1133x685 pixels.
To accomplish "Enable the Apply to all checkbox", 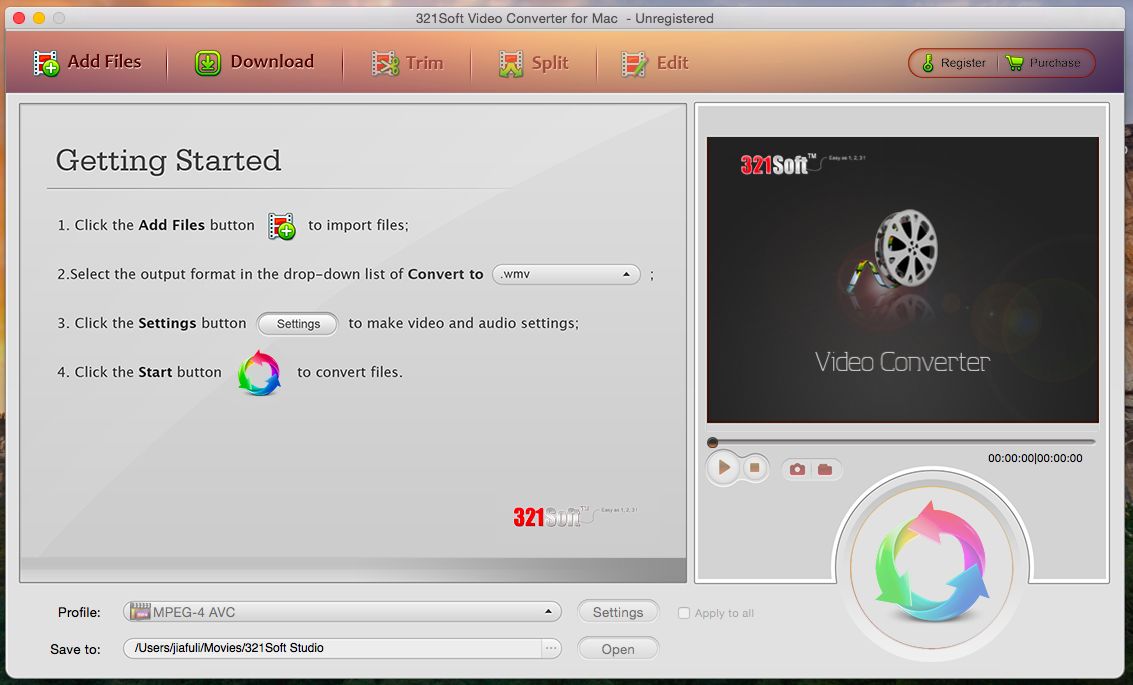I will pos(684,613).
